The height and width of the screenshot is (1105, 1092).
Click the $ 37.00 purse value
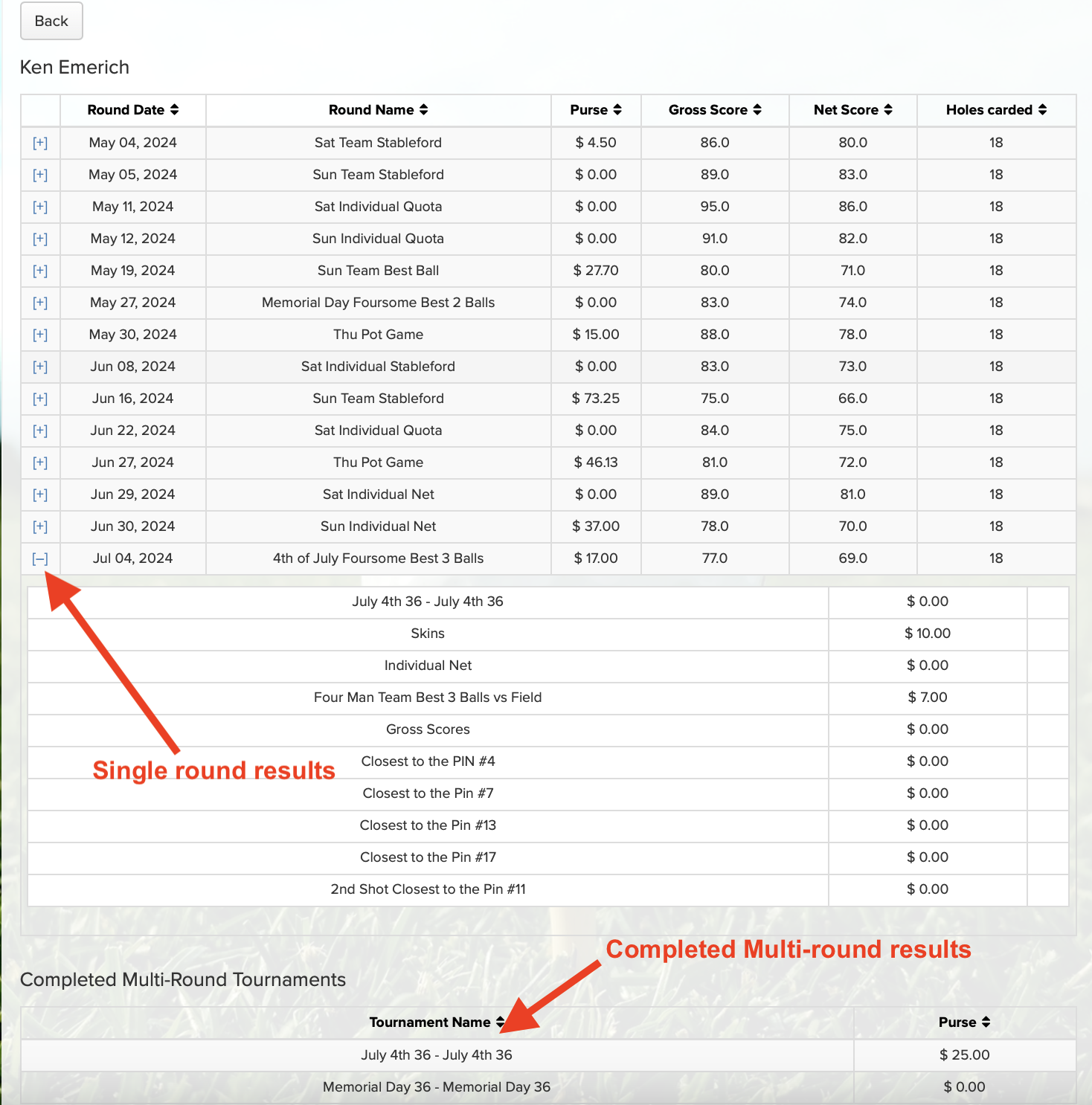(x=596, y=526)
